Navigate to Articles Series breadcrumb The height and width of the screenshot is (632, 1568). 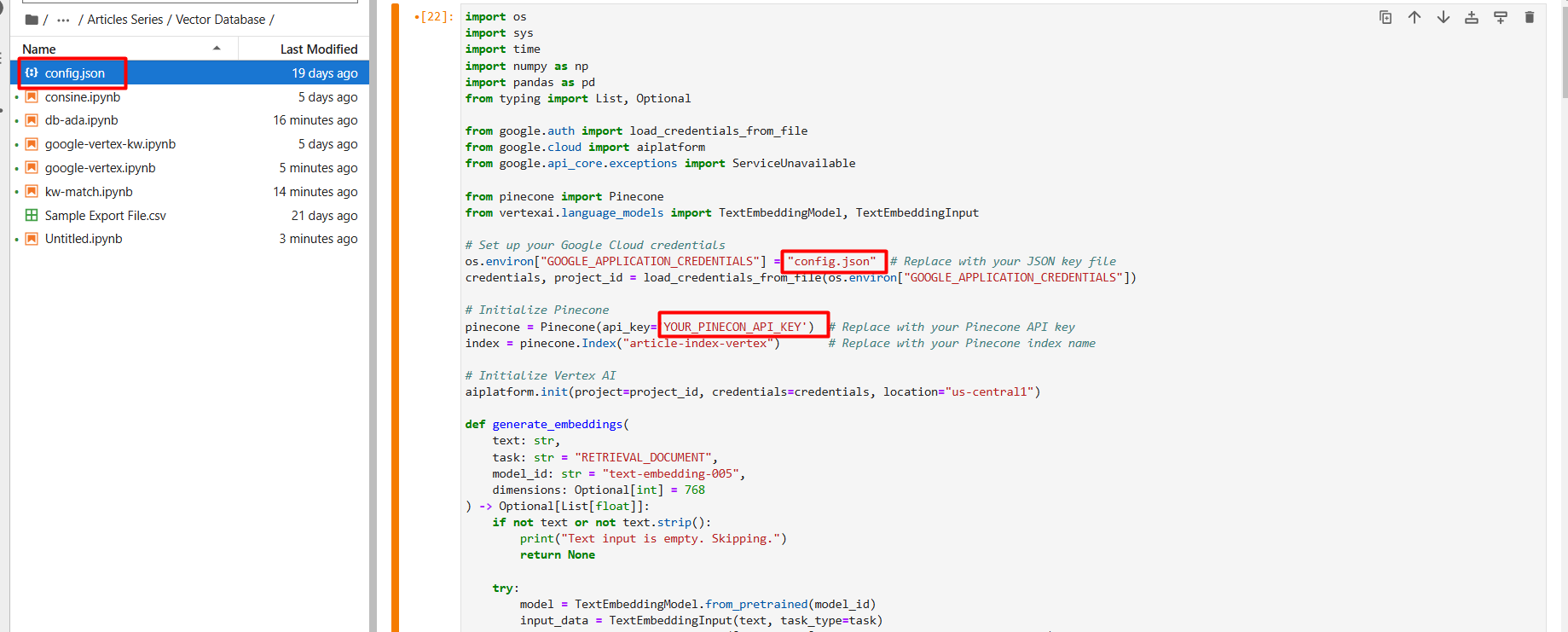tap(124, 20)
